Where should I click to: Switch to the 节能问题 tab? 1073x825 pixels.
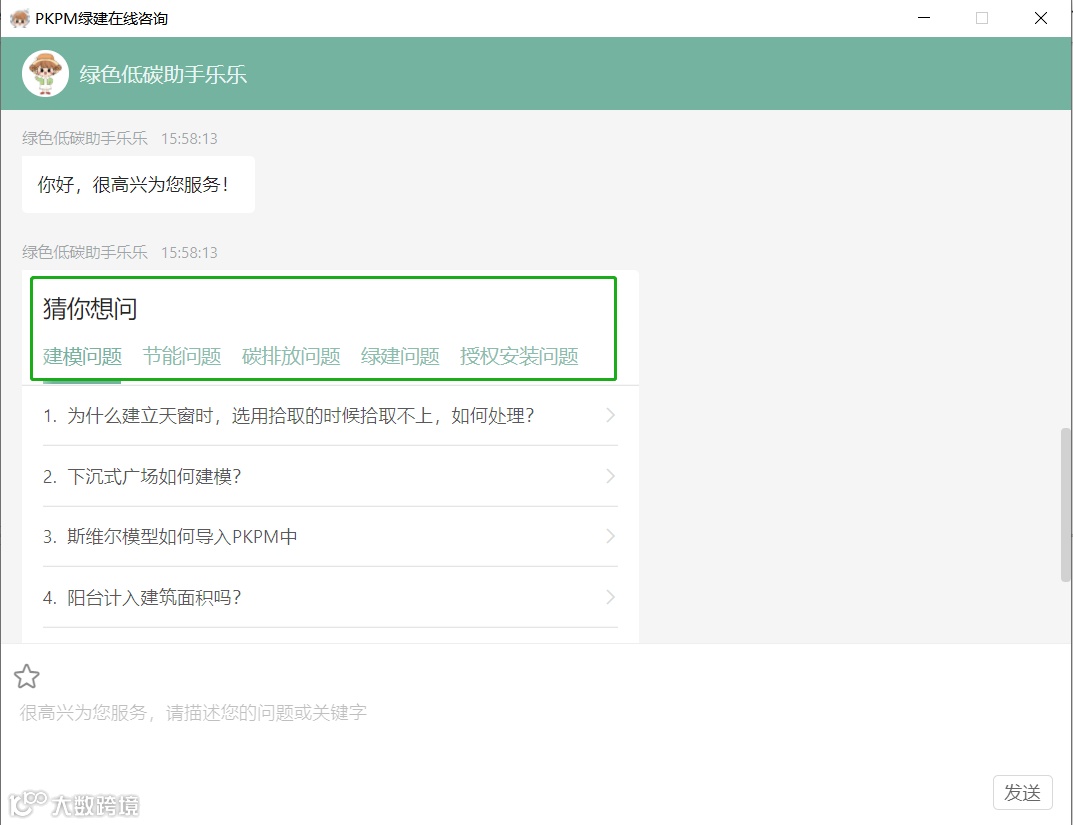tap(182, 356)
